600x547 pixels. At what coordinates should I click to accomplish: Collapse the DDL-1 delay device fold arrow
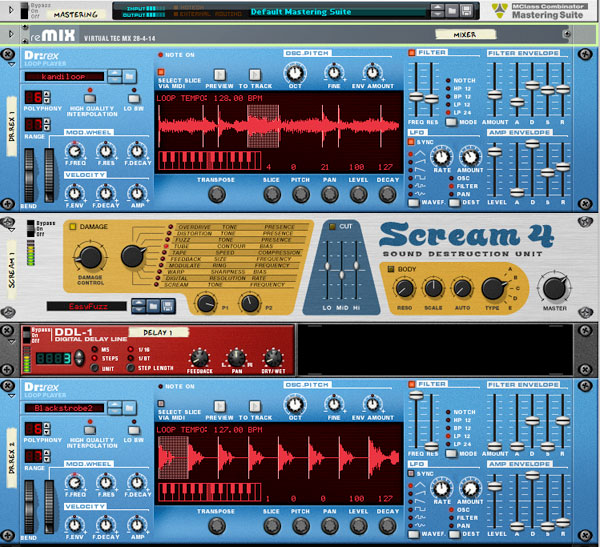(12, 341)
